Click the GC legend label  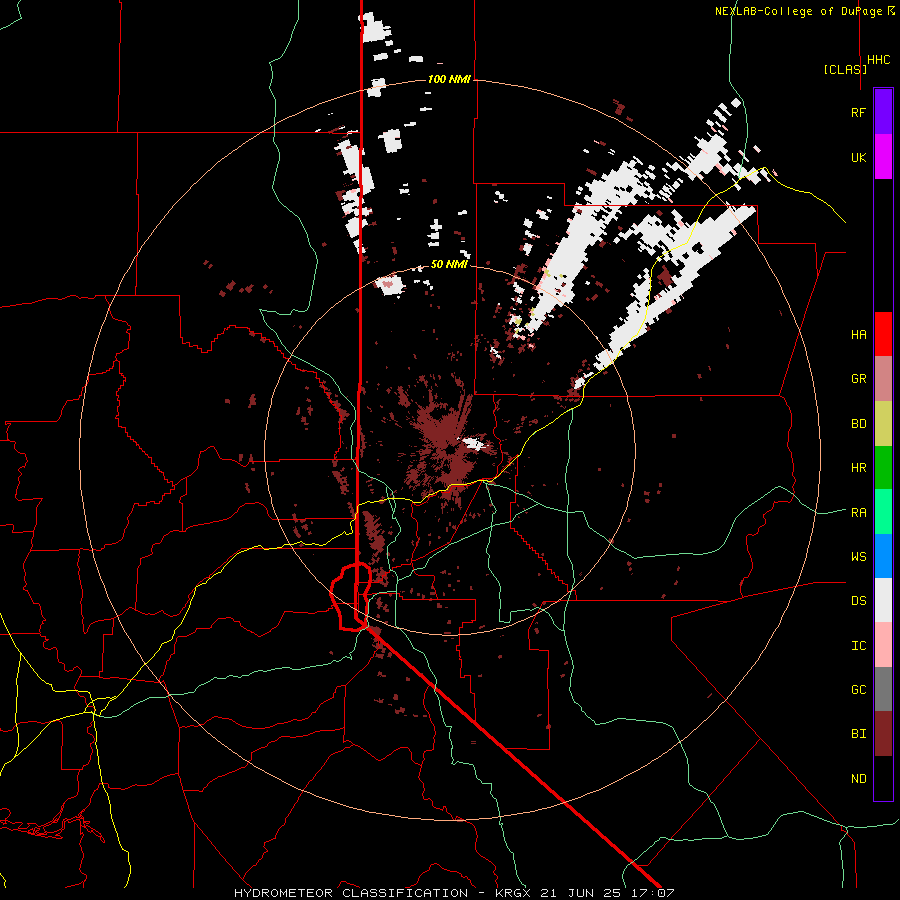pyautogui.click(x=858, y=690)
